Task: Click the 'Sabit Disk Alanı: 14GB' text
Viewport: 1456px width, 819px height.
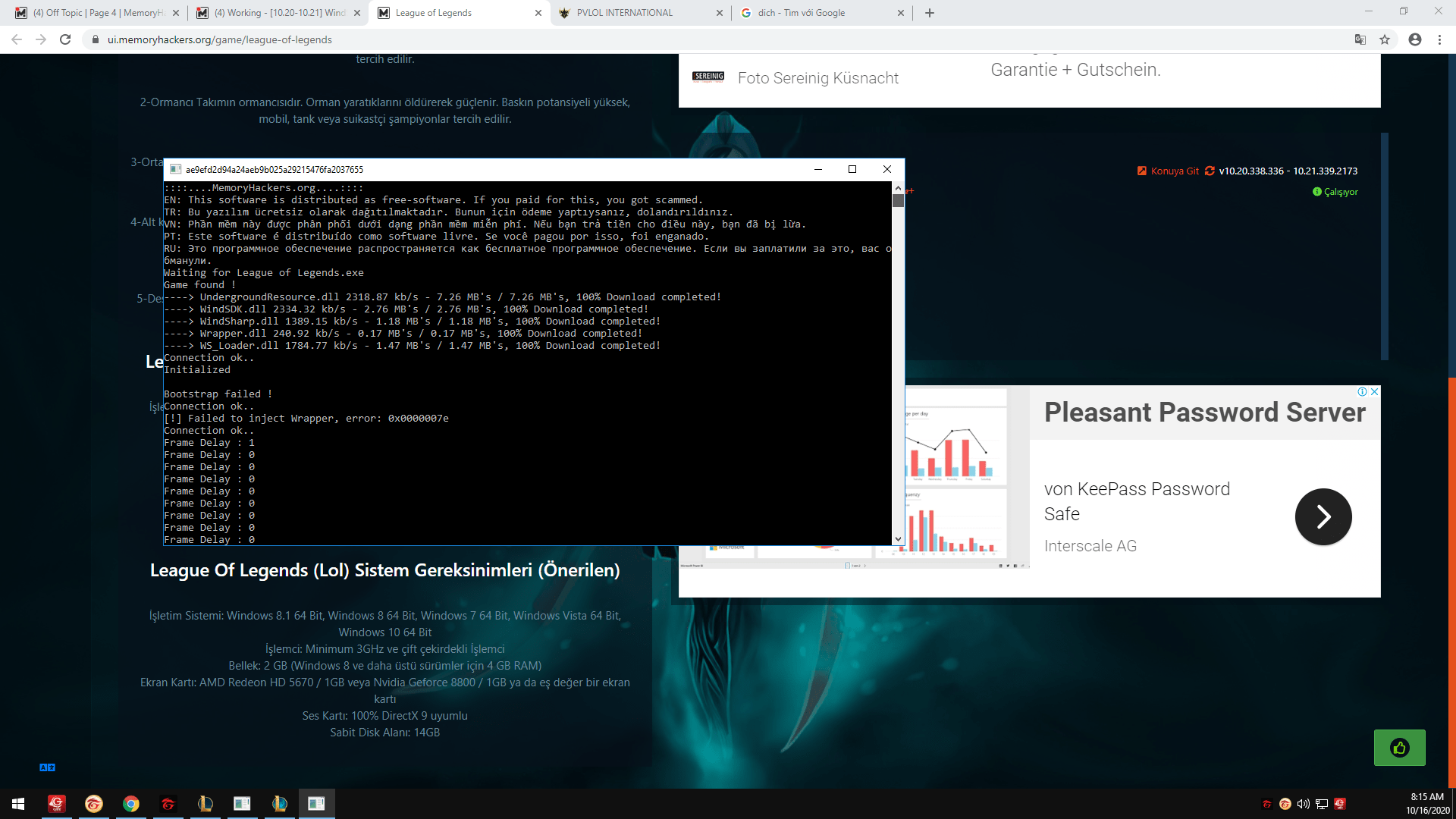Action: point(385,733)
